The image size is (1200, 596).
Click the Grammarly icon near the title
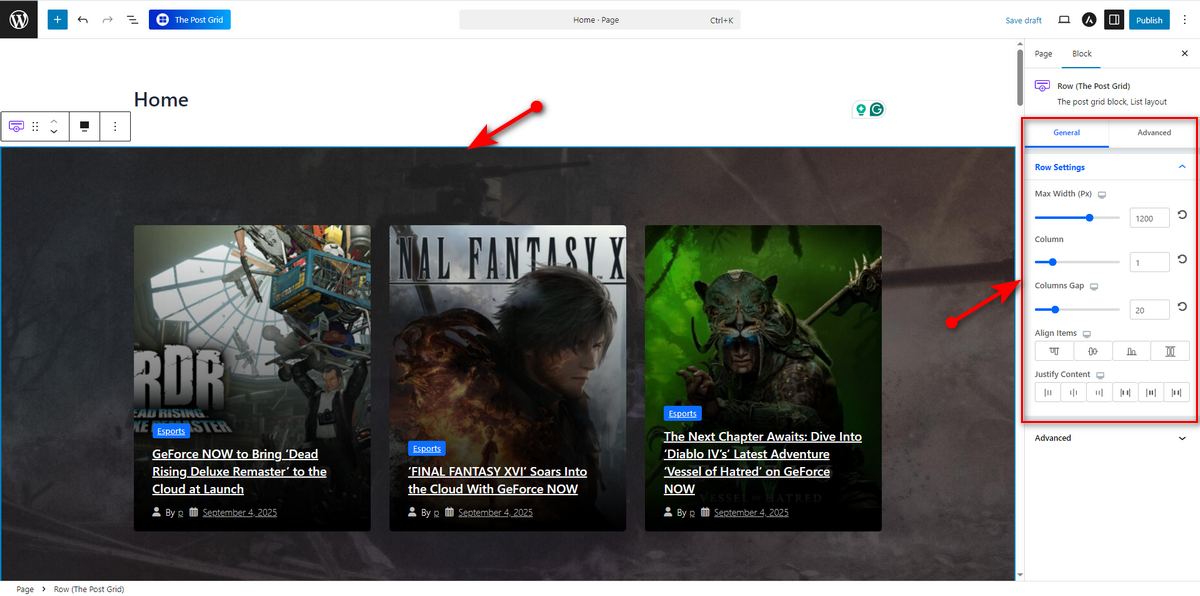pyautogui.click(x=877, y=110)
